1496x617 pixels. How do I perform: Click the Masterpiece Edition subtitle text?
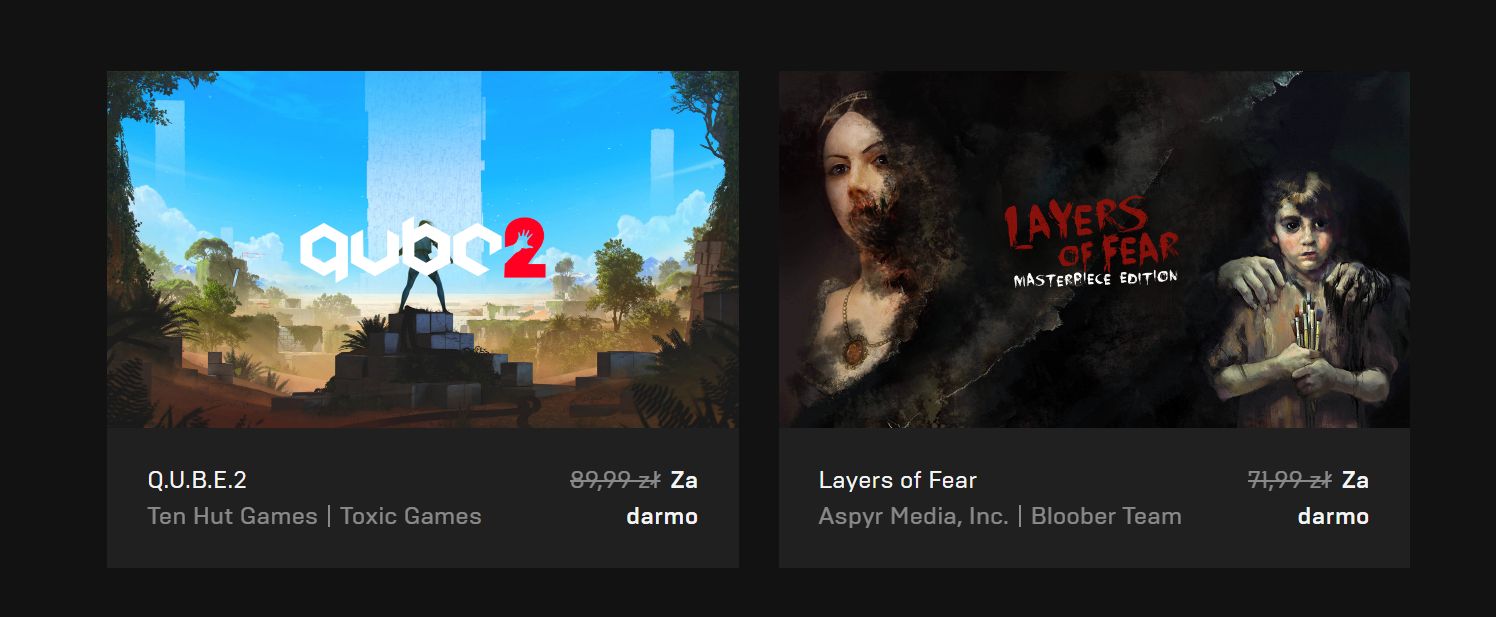point(1095,278)
